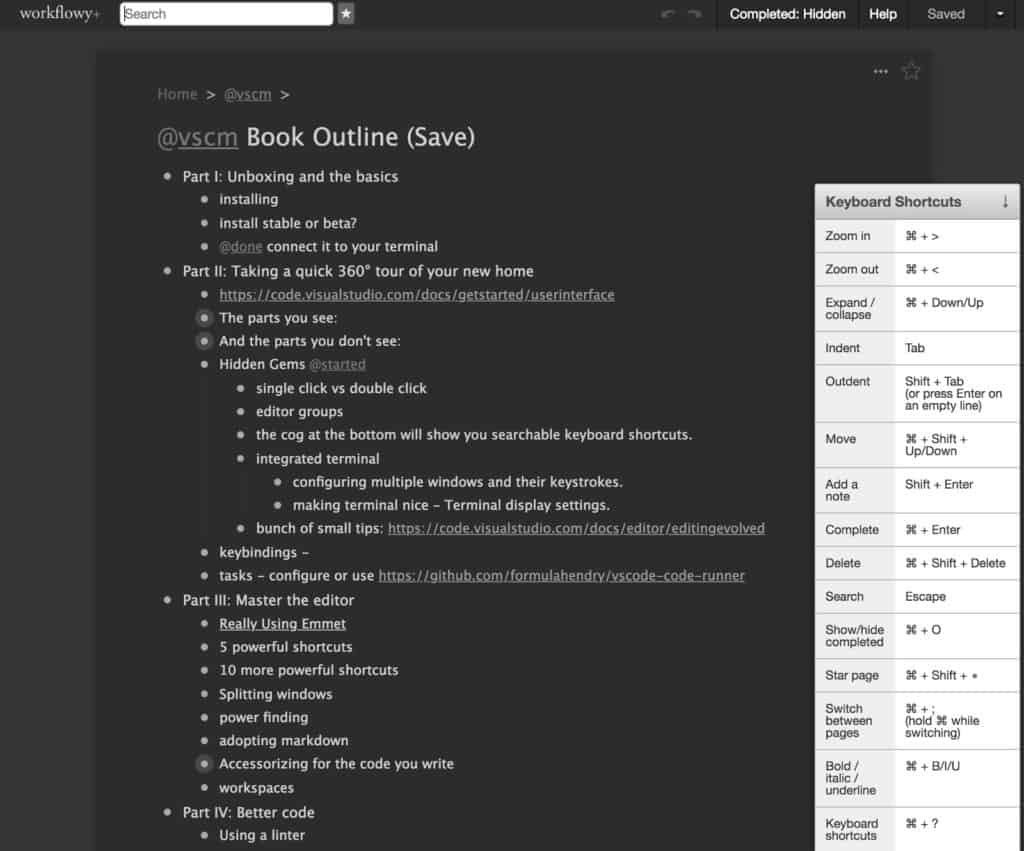Expand the collapsed item 'The parts you see:'
Image resolution: width=1024 pixels, height=851 pixels.
(204, 317)
